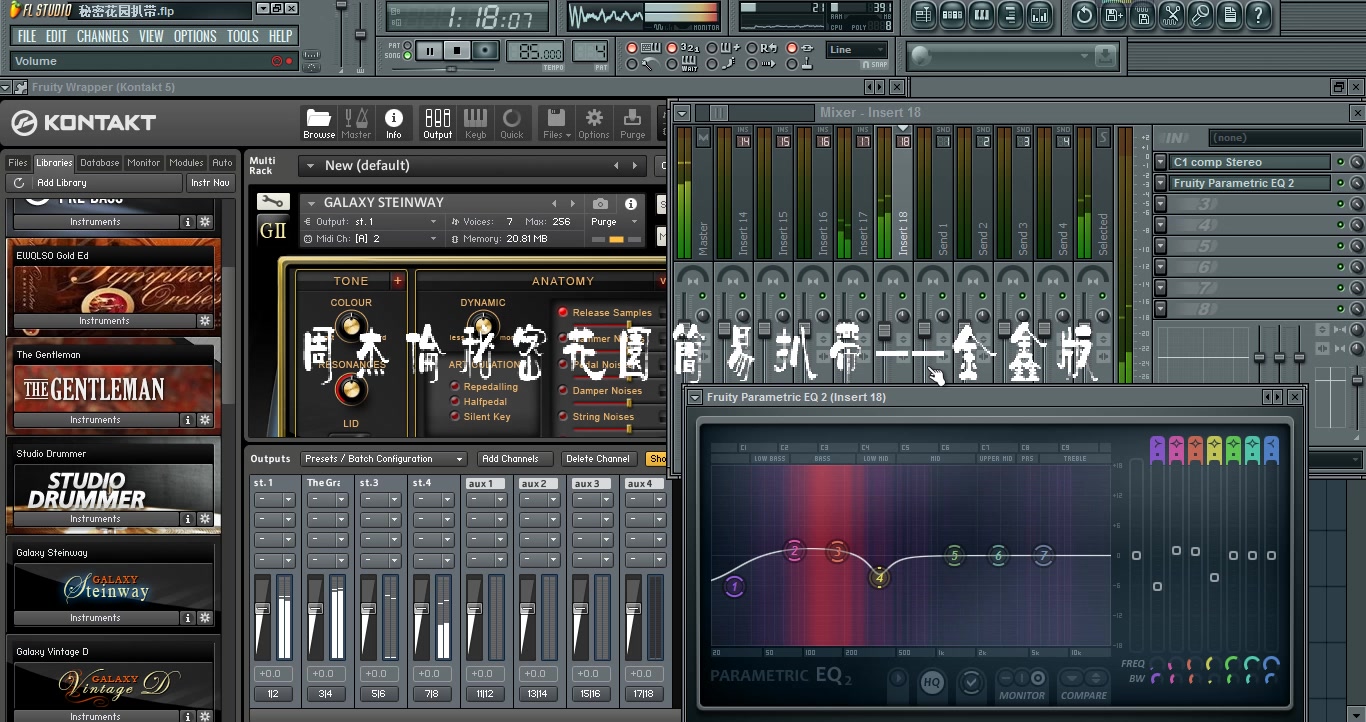This screenshot has height=722, width=1366.
Task: Open FL Studio FILE menu
Action: pos(27,36)
